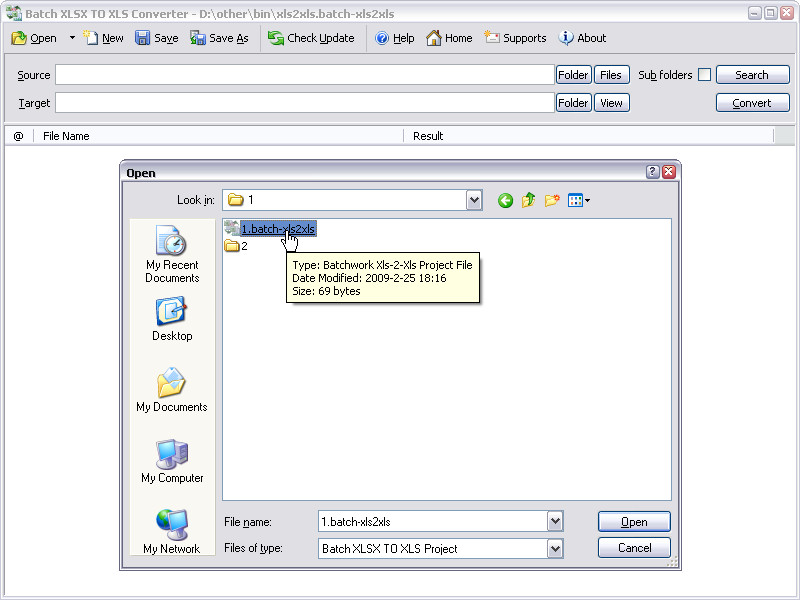Go to Home from the toolbar

(449, 38)
